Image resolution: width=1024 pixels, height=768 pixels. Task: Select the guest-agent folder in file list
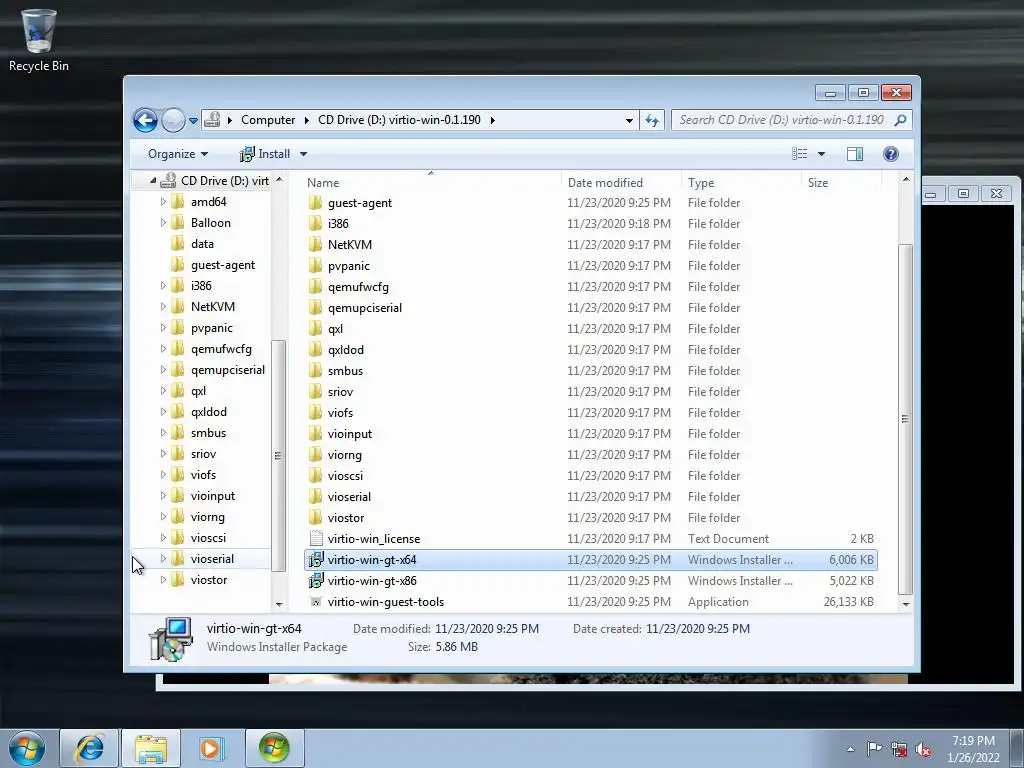pyautogui.click(x=360, y=203)
